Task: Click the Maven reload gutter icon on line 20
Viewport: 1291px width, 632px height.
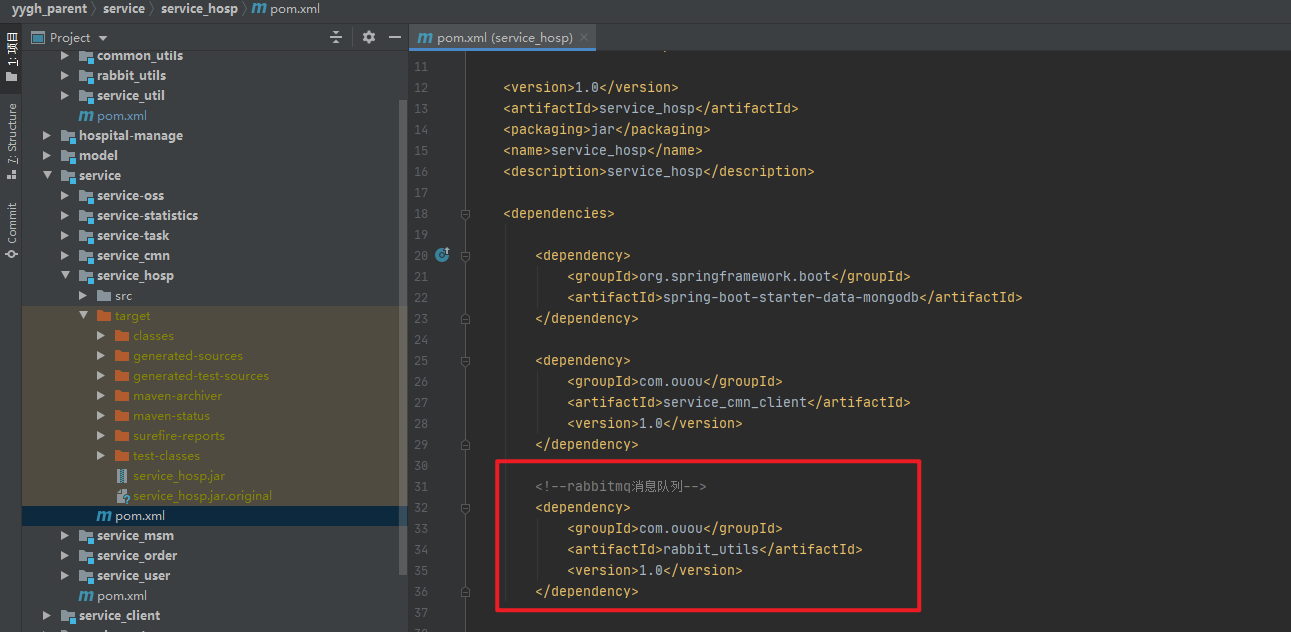Action: (x=442, y=255)
